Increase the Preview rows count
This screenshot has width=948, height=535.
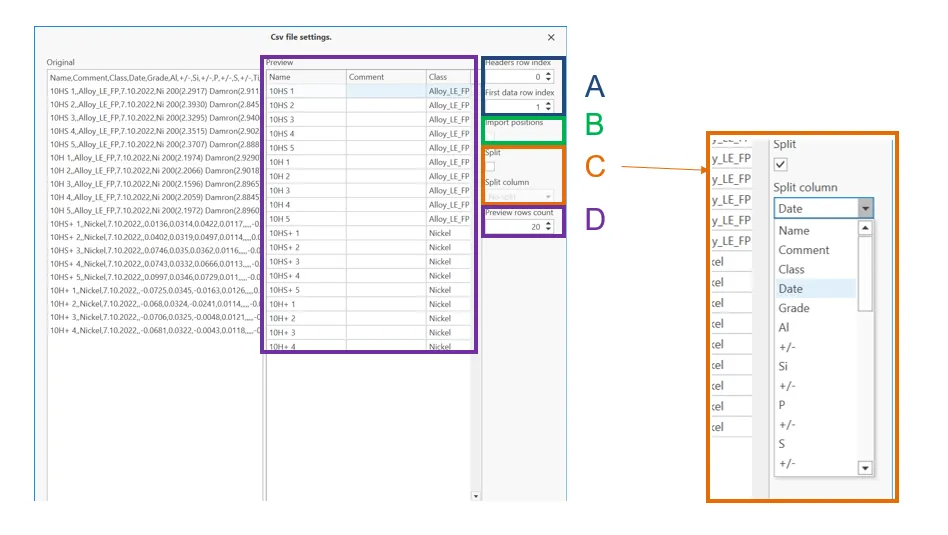[548, 224]
